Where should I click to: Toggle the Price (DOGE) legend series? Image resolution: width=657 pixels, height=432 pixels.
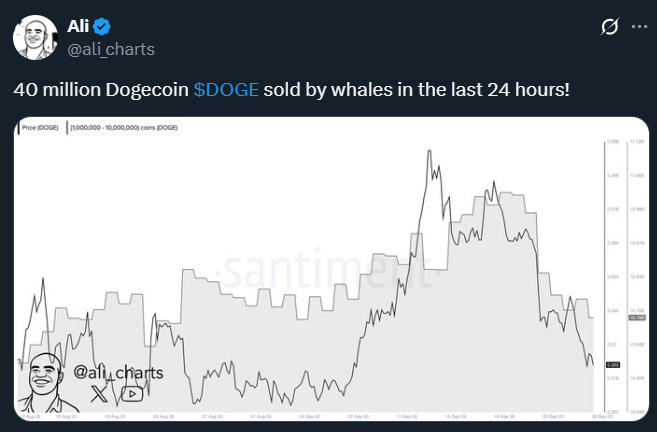(39, 128)
